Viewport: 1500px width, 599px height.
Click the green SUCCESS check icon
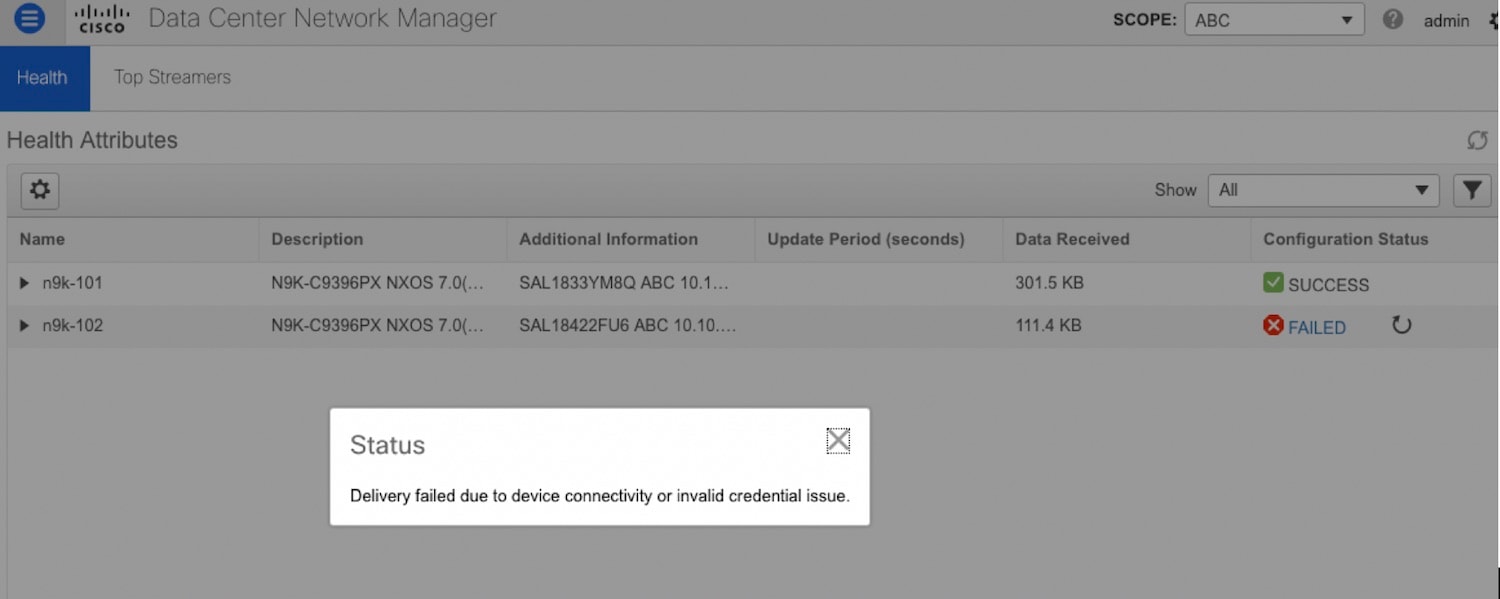[1273, 283]
